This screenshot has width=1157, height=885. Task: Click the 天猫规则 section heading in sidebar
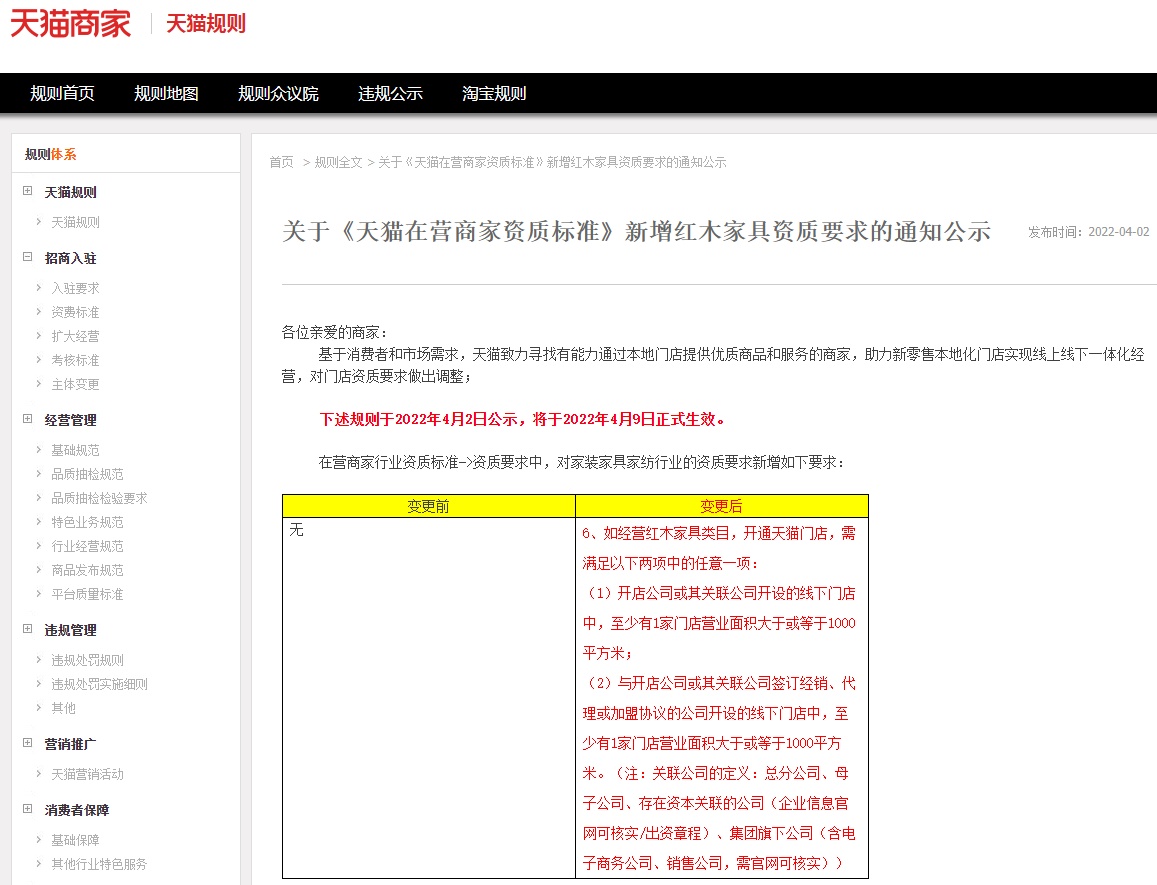(70, 193)
